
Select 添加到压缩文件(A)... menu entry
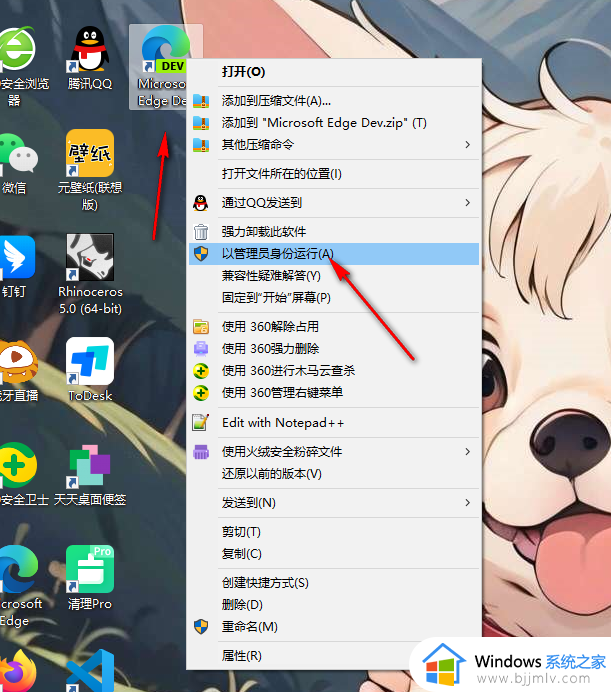[x=334, y=101]
